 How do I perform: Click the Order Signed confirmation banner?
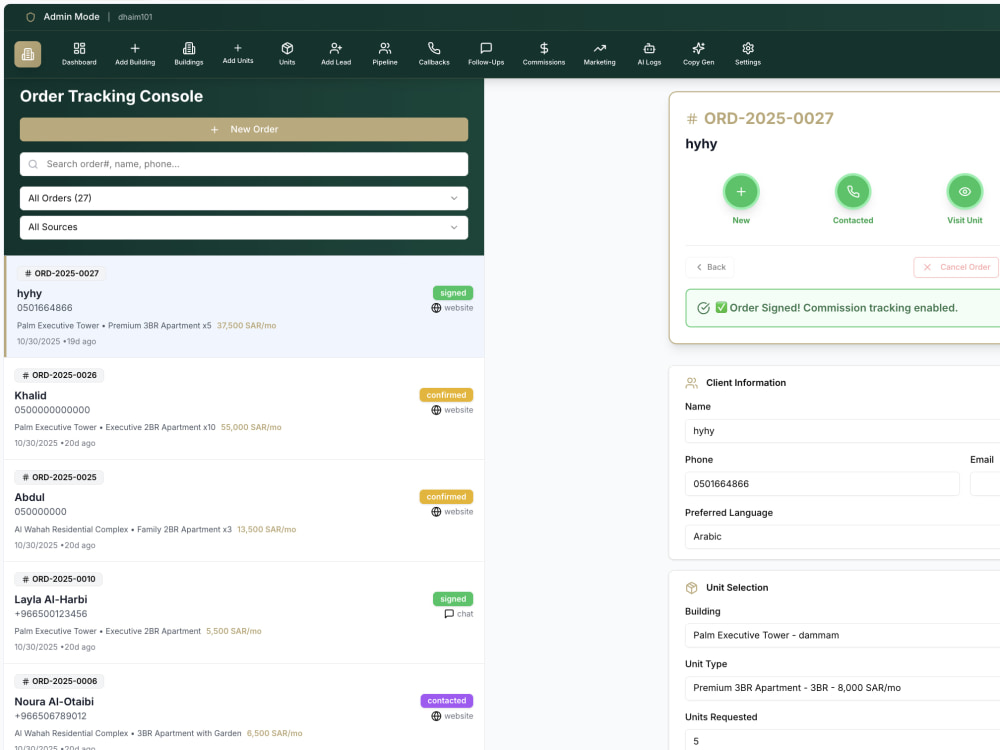coord(842,308)
